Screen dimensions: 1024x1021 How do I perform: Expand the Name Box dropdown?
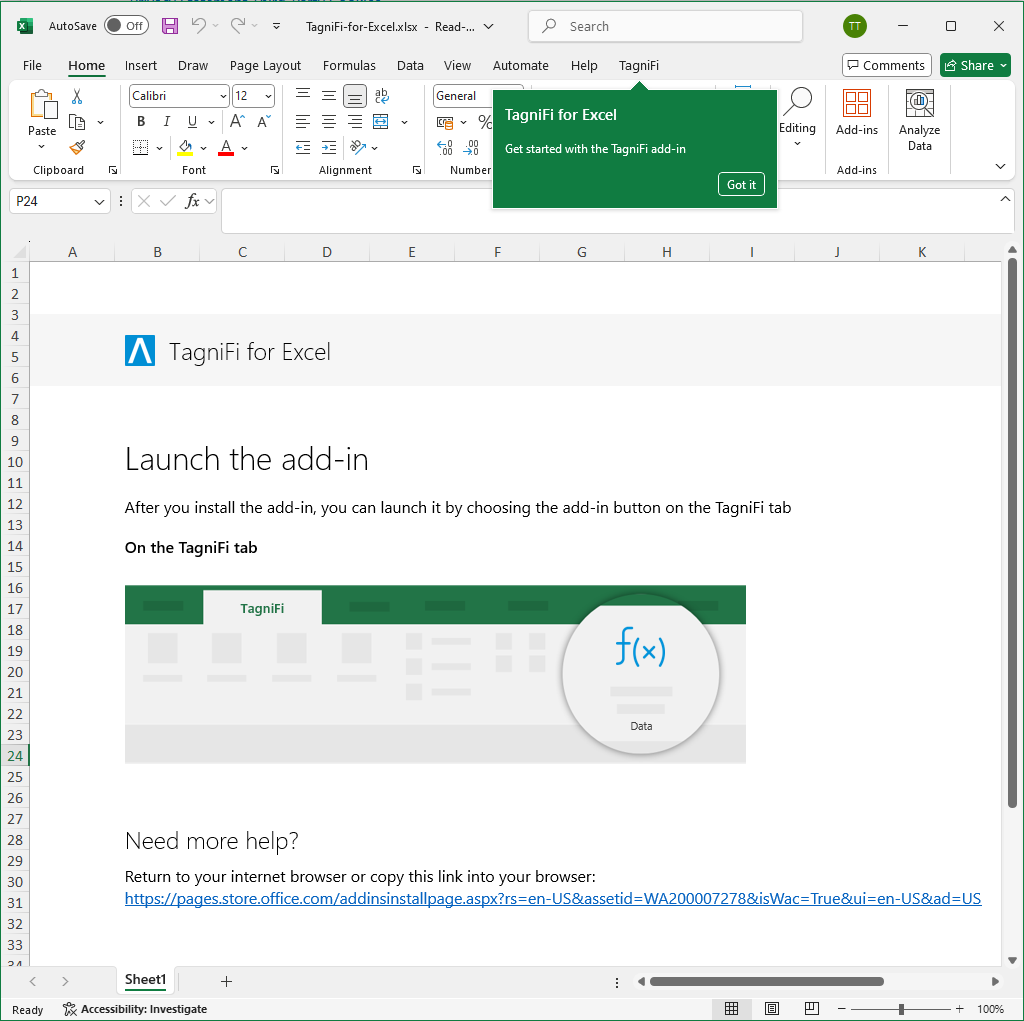pos(99,202)
